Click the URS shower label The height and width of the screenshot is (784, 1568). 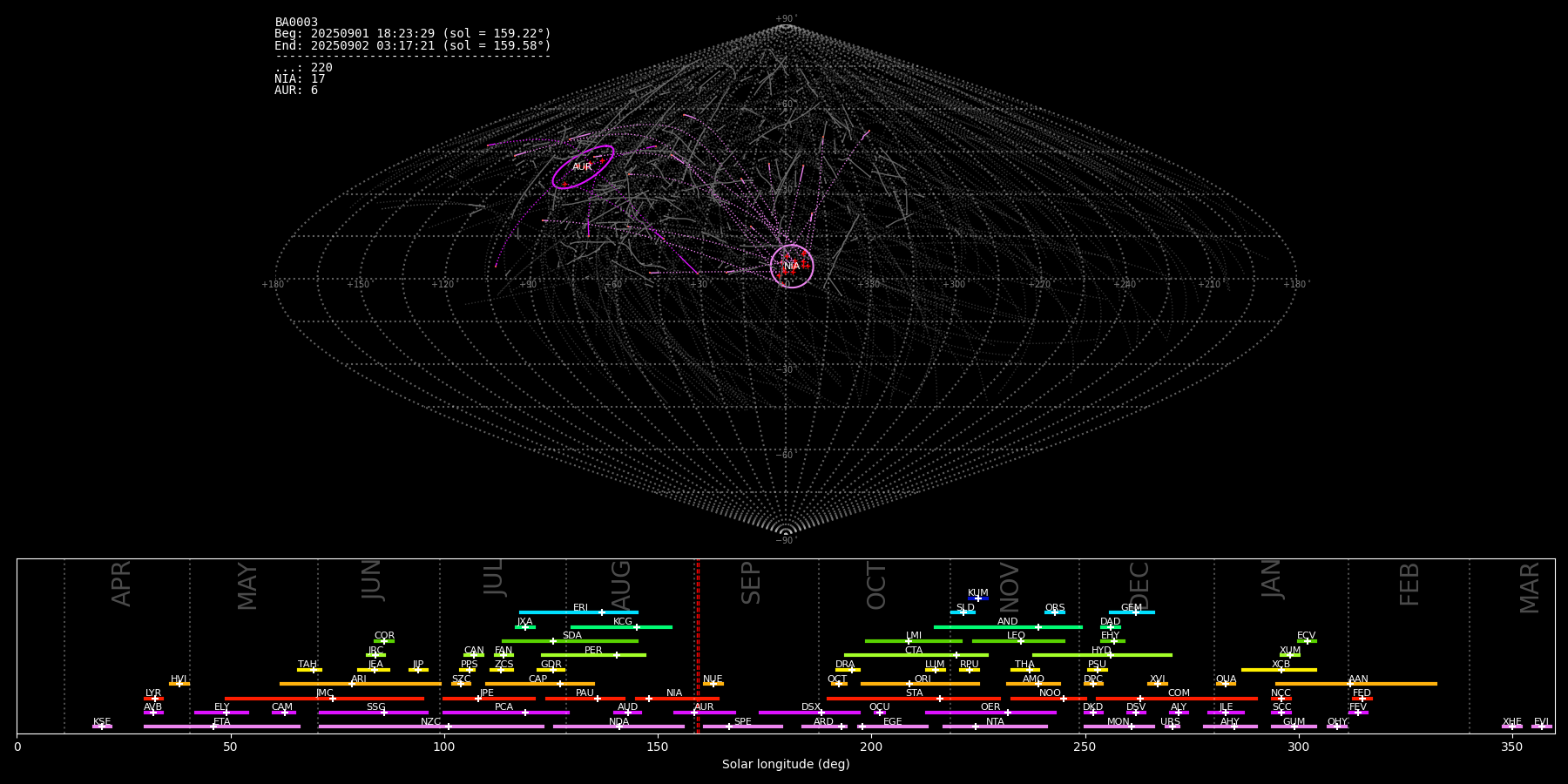pos(1170,722)
